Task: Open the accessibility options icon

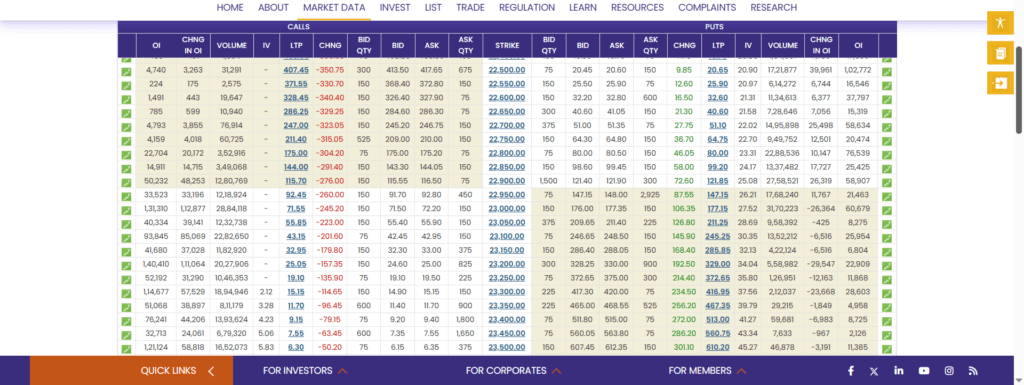Action: tap(1000, 23)
